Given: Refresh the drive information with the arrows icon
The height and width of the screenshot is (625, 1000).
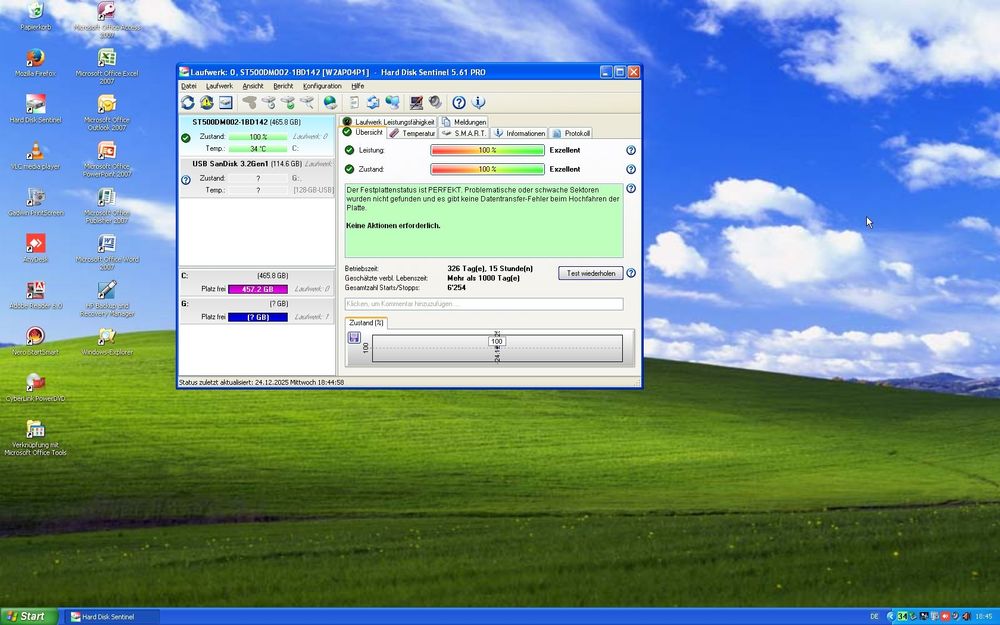Looking at the screenshot, I should pyautogui.click(x=187, y=102).
